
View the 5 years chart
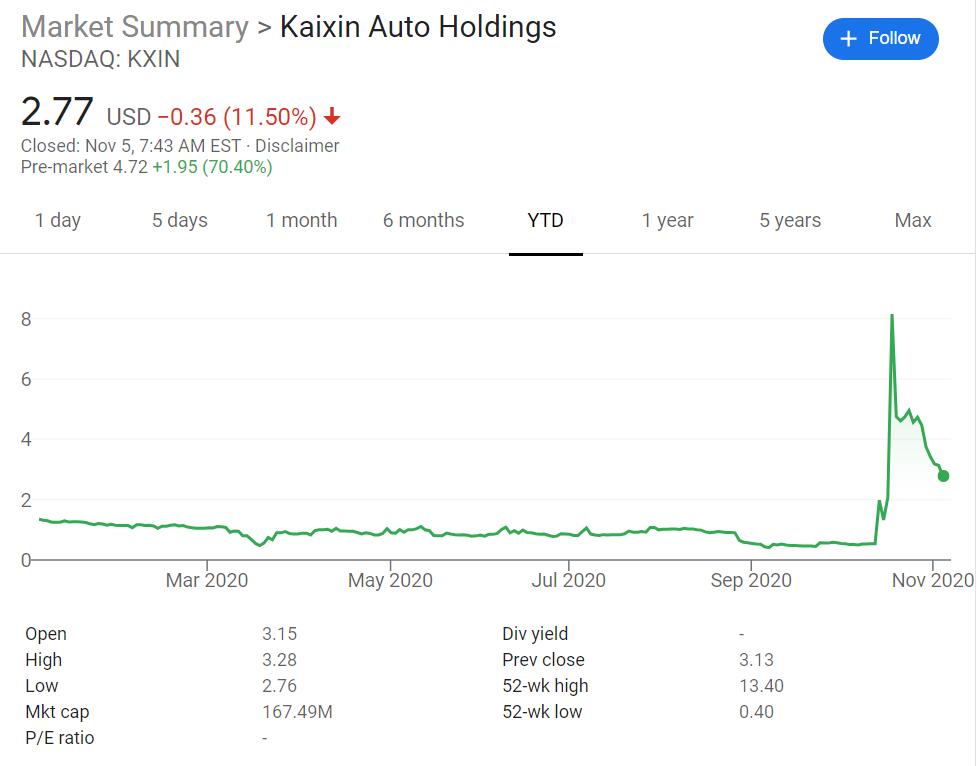789,220
